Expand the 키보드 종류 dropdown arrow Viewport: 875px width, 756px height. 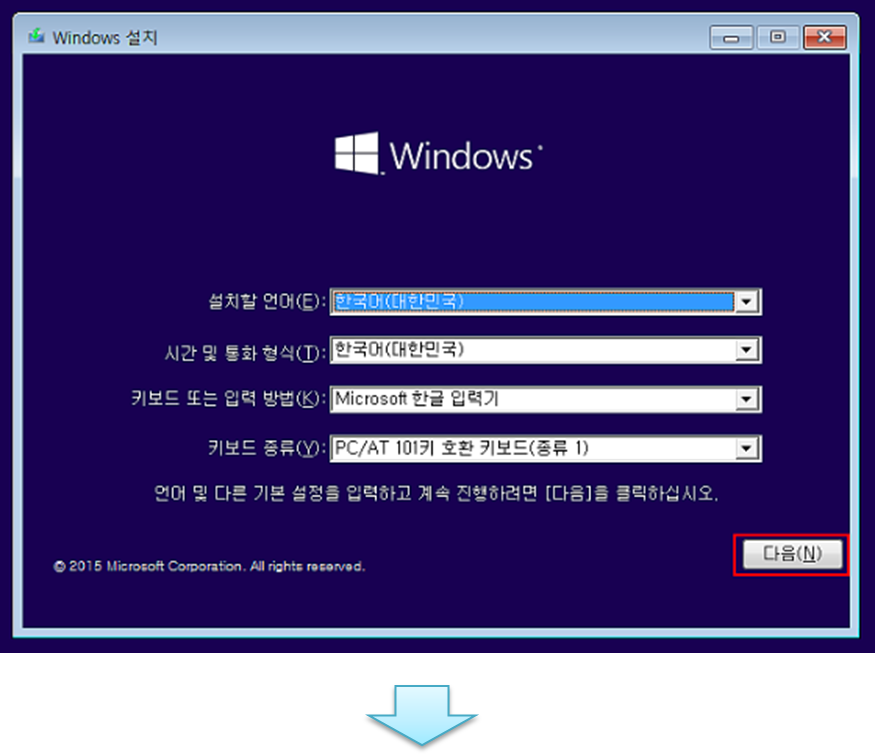747,449
